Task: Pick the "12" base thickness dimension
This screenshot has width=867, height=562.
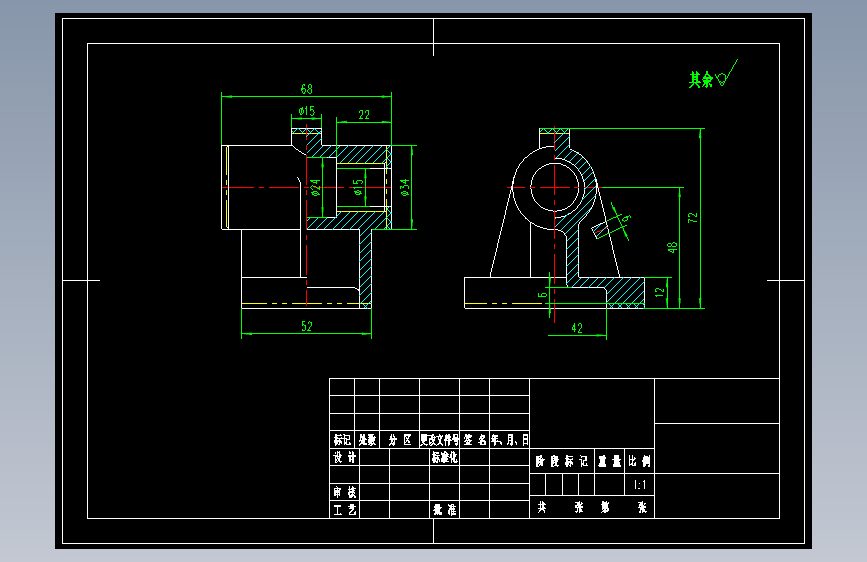Action: pos(660,292)
